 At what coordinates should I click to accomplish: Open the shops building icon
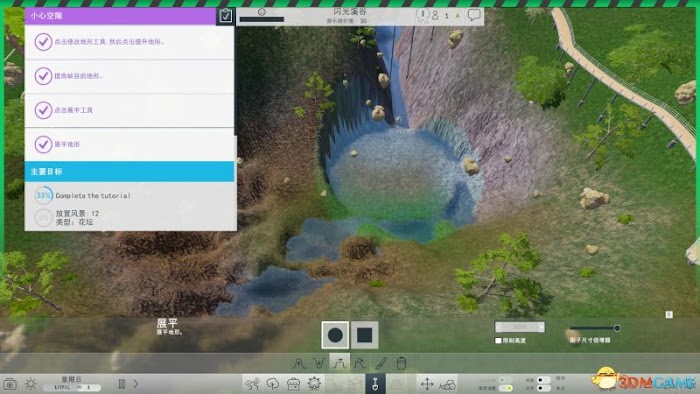[x=293, y=384]
